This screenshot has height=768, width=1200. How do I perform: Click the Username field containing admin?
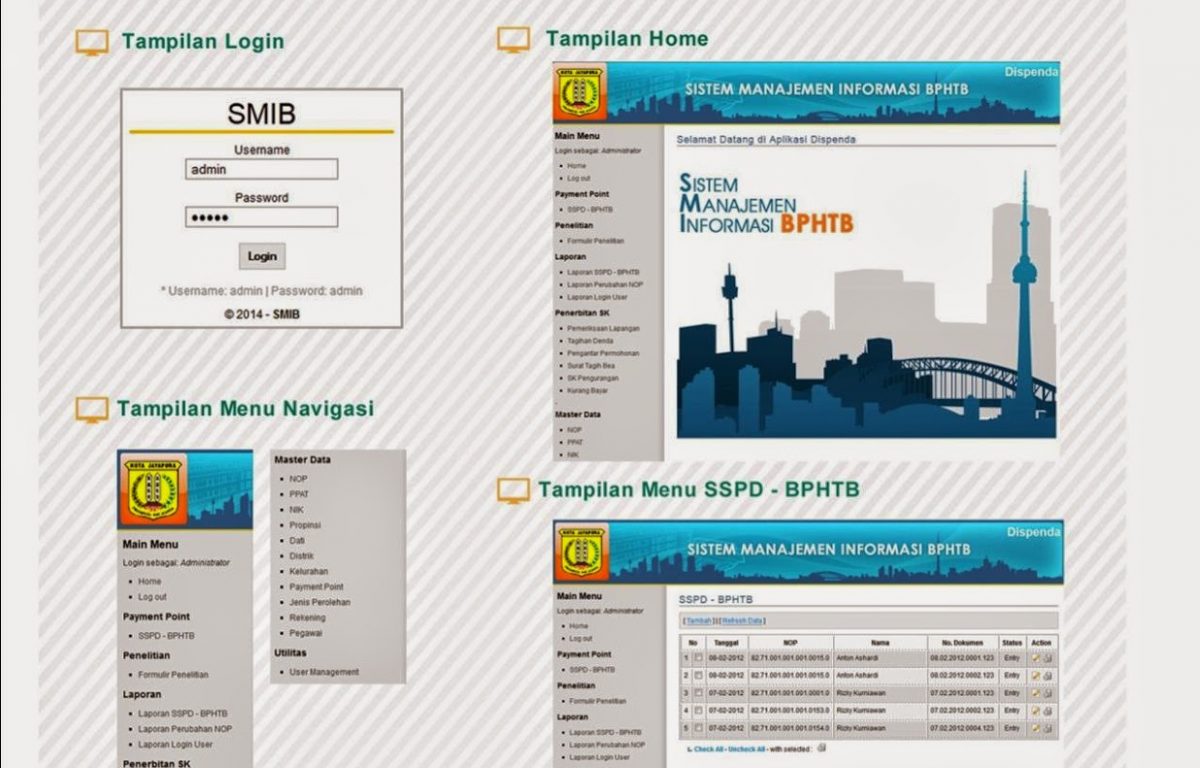click(261, 170)
